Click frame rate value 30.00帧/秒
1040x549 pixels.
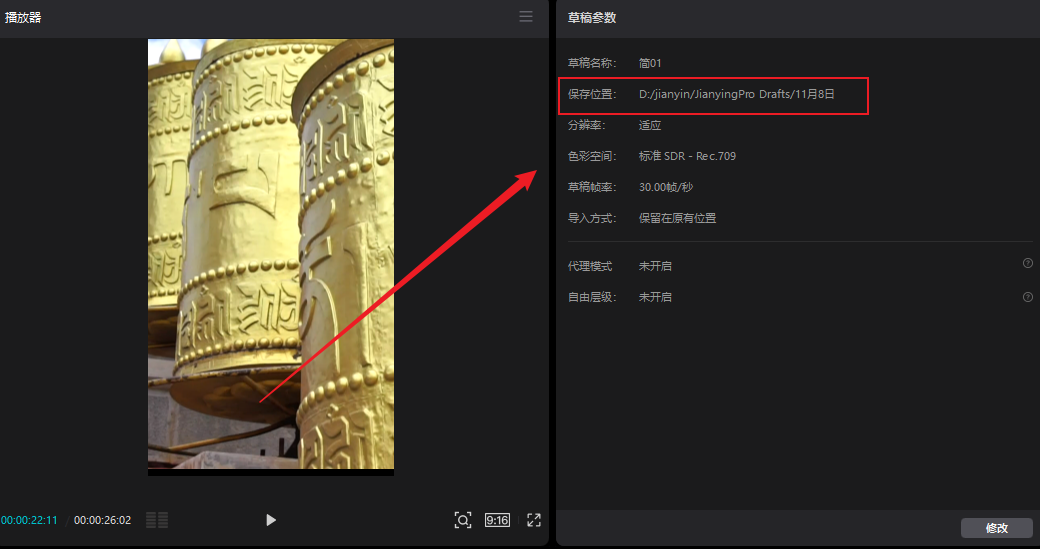666,188
